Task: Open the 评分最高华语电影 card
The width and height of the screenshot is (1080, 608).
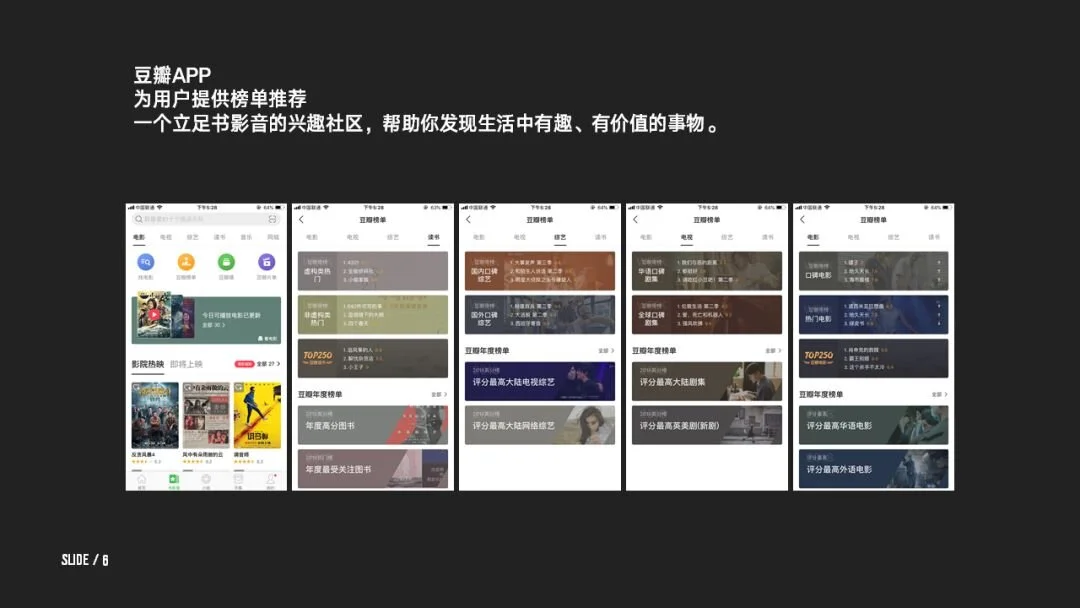Action: pos(873,425)
